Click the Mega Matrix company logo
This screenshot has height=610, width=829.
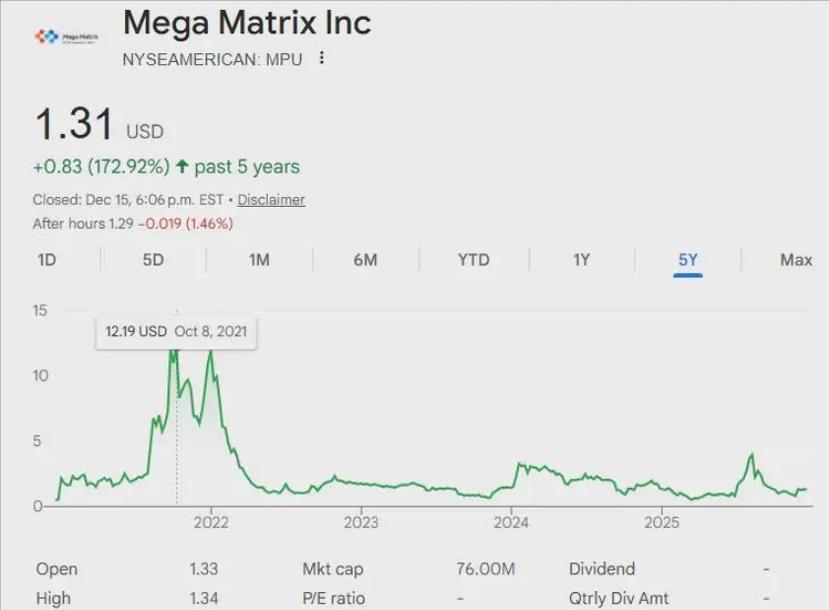point(68,37)
